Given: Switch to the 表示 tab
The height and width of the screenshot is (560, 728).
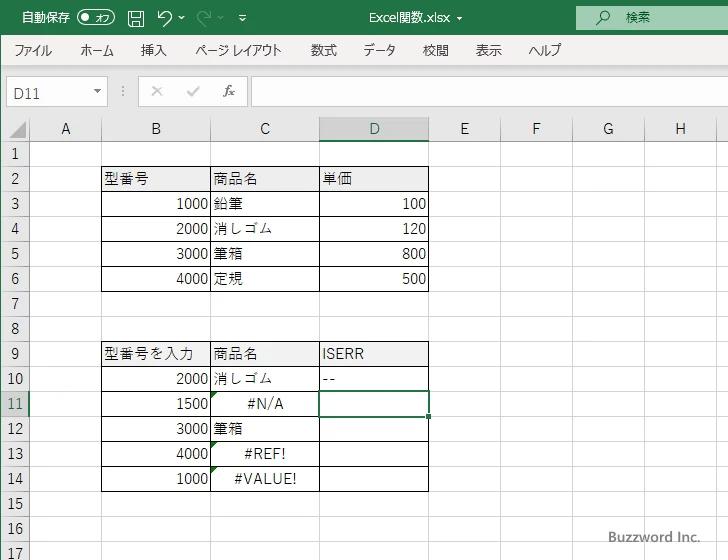Looking at the screenshot, I should (x=488, y=50).
